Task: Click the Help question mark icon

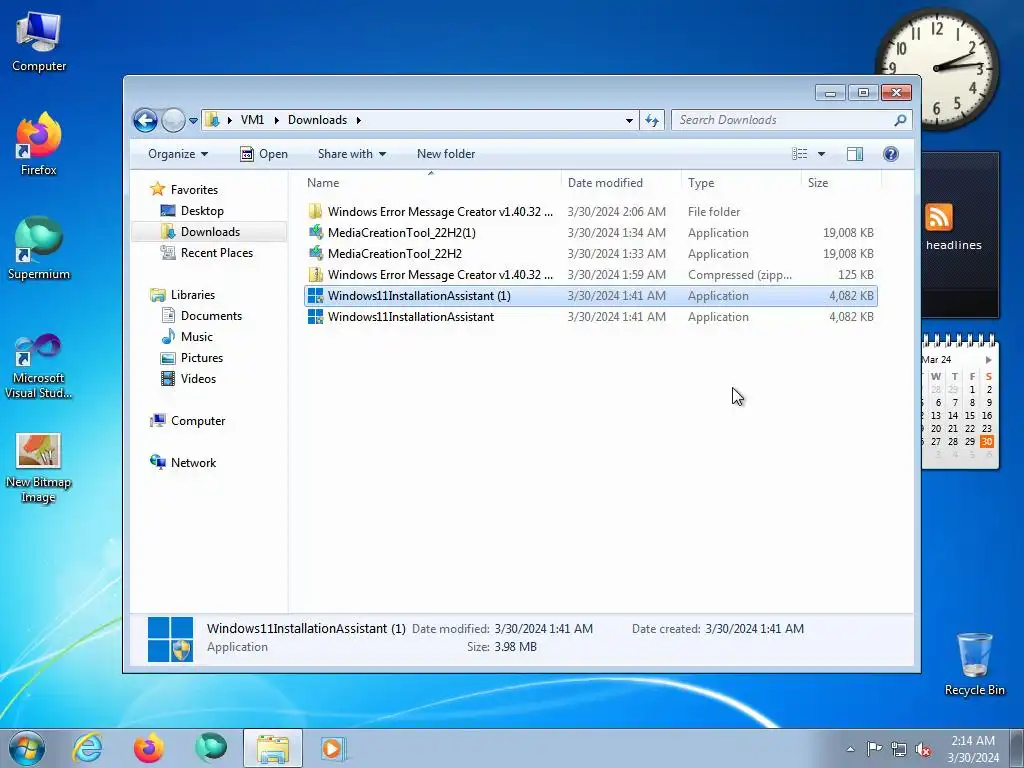Action: tap(891, 154)
